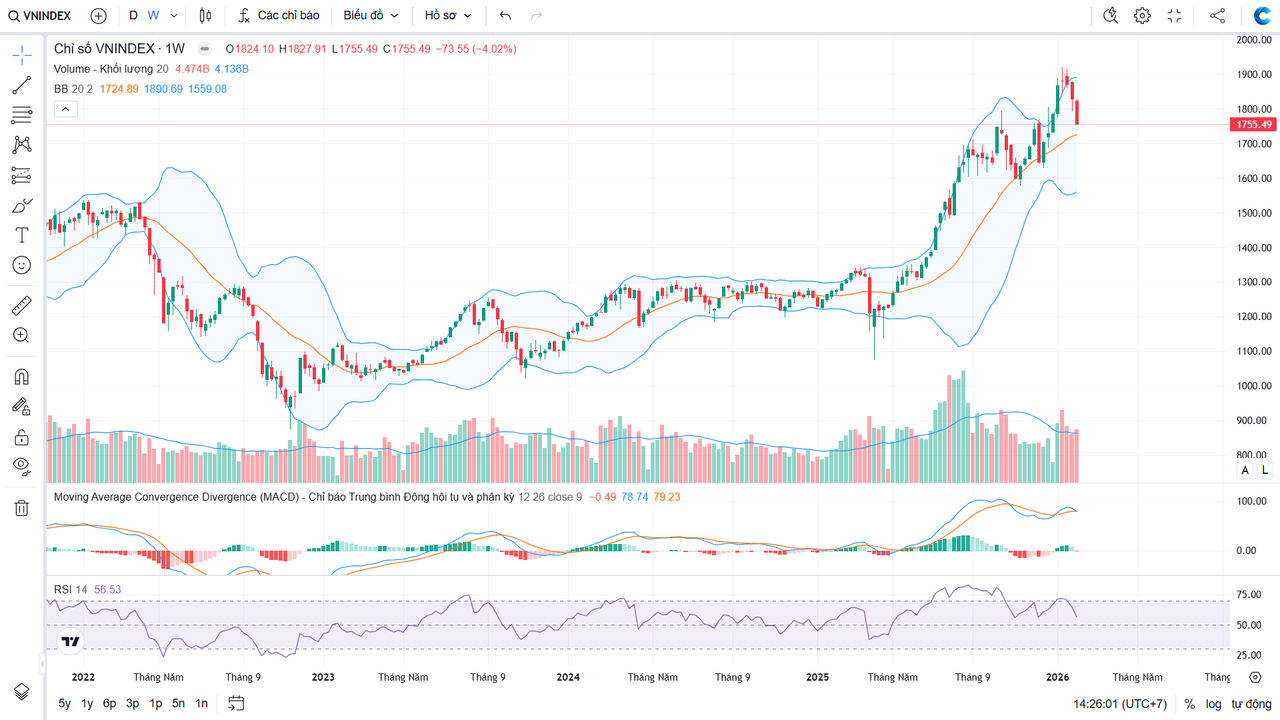Viewport: 1280px width, 720px height.
Task: Open the share chart icon
Action: (x=1217, y=15)
